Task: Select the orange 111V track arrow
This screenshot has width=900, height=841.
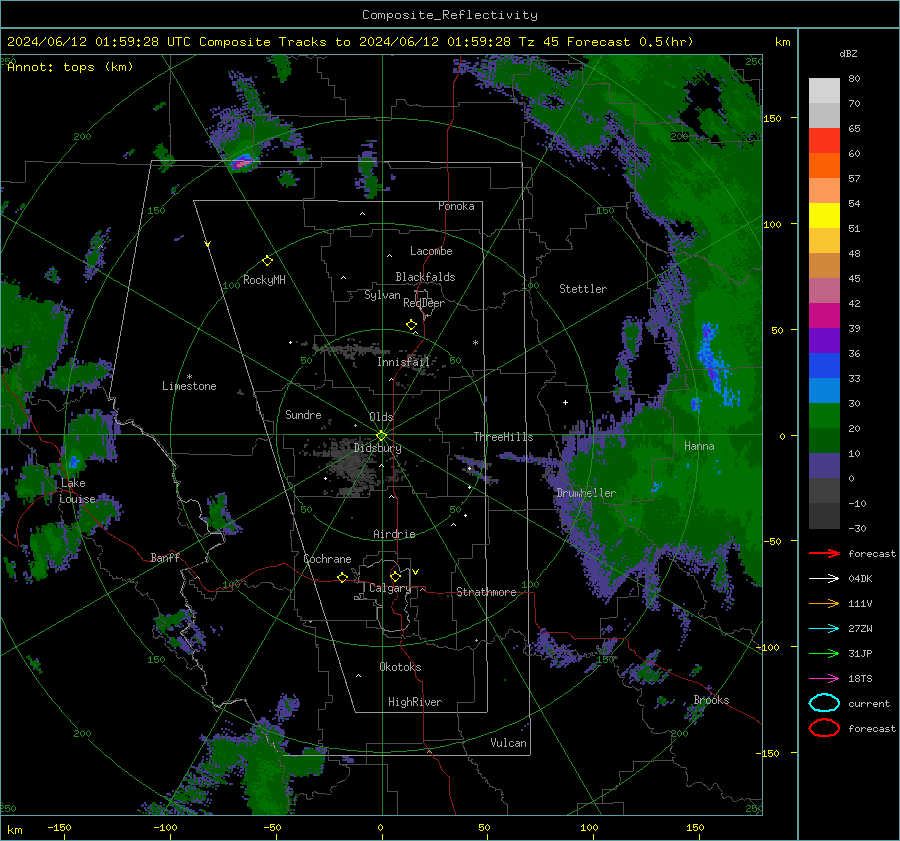Action: [824, 603]
